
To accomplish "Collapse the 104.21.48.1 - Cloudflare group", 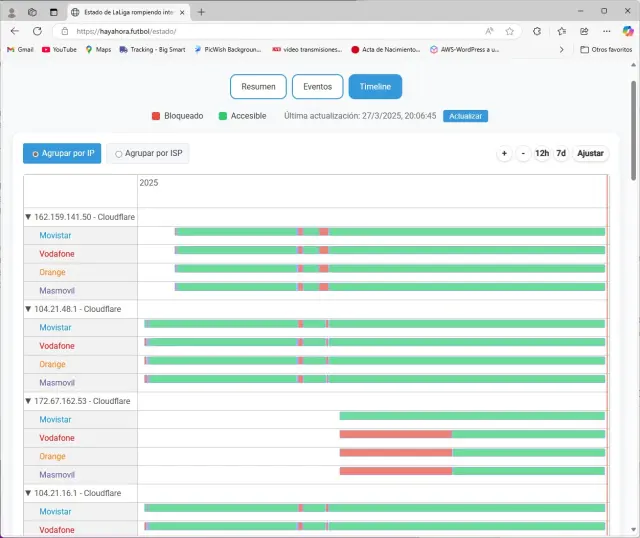I will tap(29, 309).
